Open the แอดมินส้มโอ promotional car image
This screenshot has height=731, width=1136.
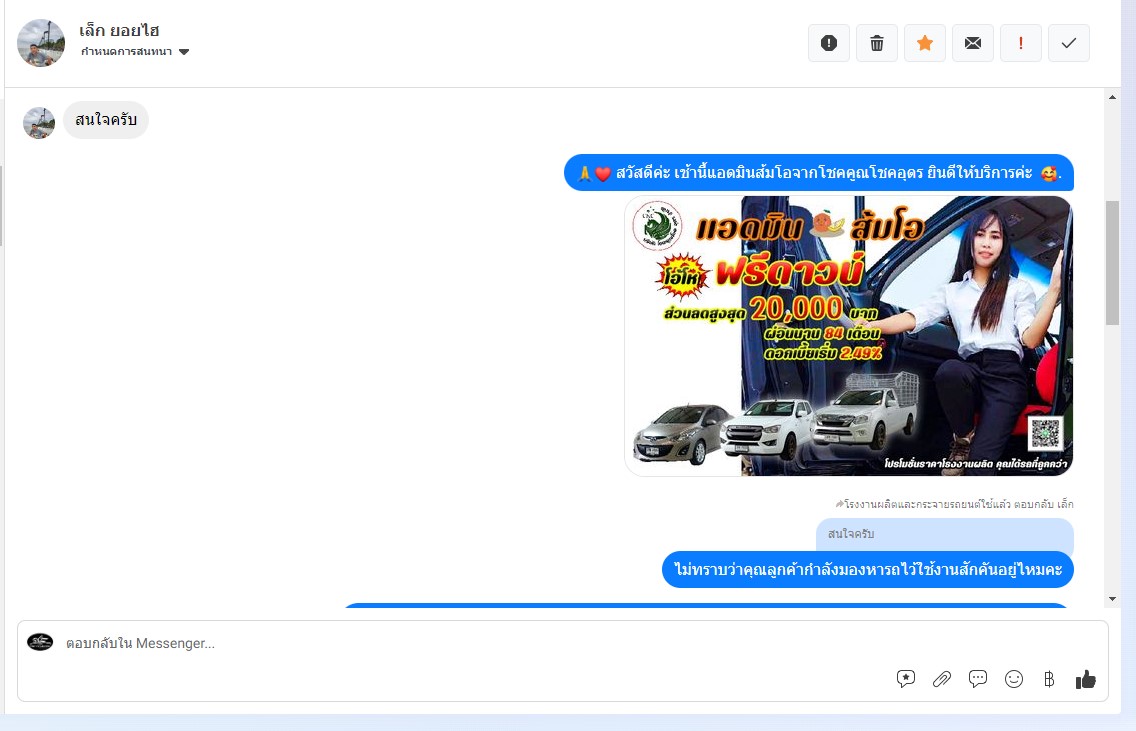[848, 335]
